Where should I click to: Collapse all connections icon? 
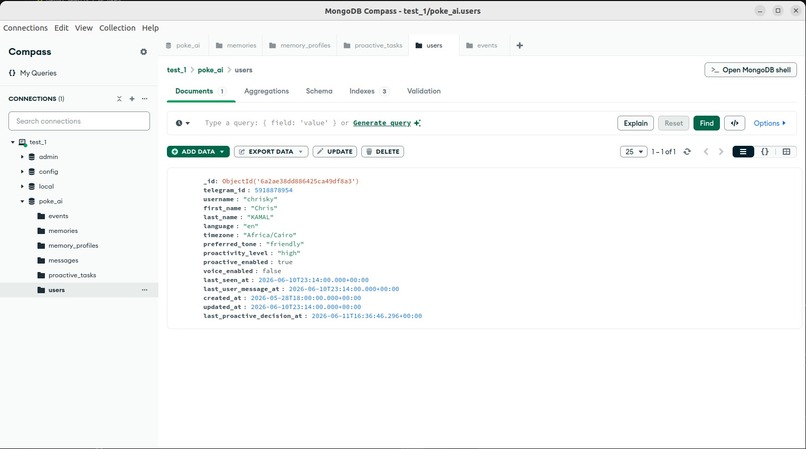point(119,99)
